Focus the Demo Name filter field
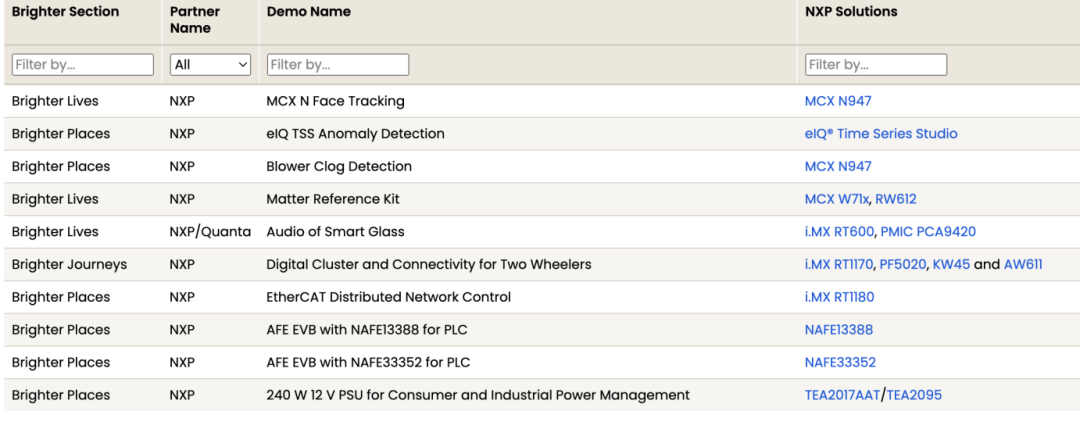Screen dimensions: 1080x429 tap(338, 65)
